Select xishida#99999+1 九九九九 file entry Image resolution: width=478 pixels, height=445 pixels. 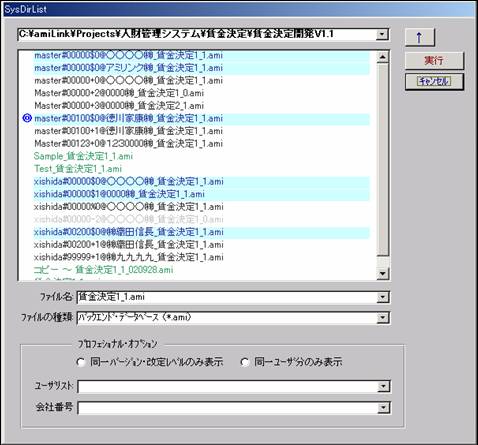(129, 257)
